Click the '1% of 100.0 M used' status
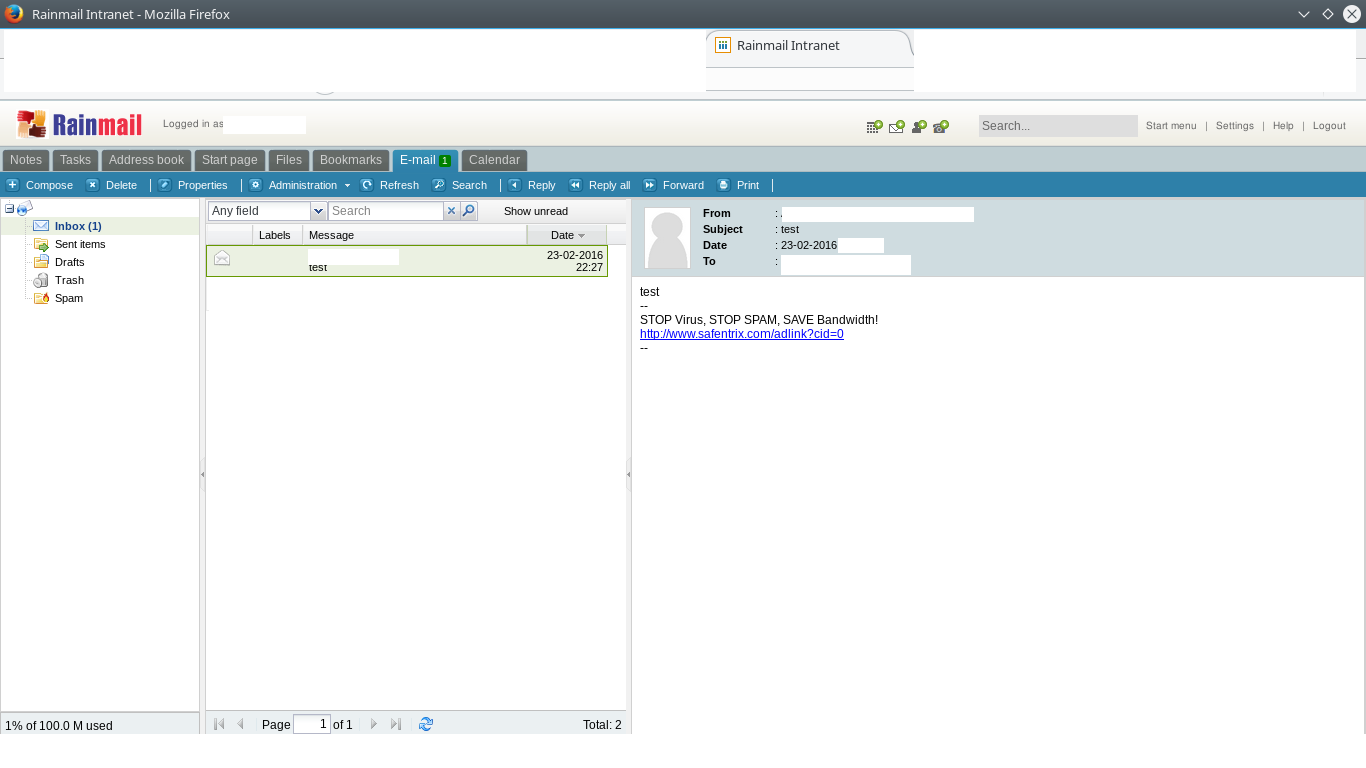Image resolution: width=1366 pixels, height=768 pixels. pyautogui.click(x=59, y=726)
